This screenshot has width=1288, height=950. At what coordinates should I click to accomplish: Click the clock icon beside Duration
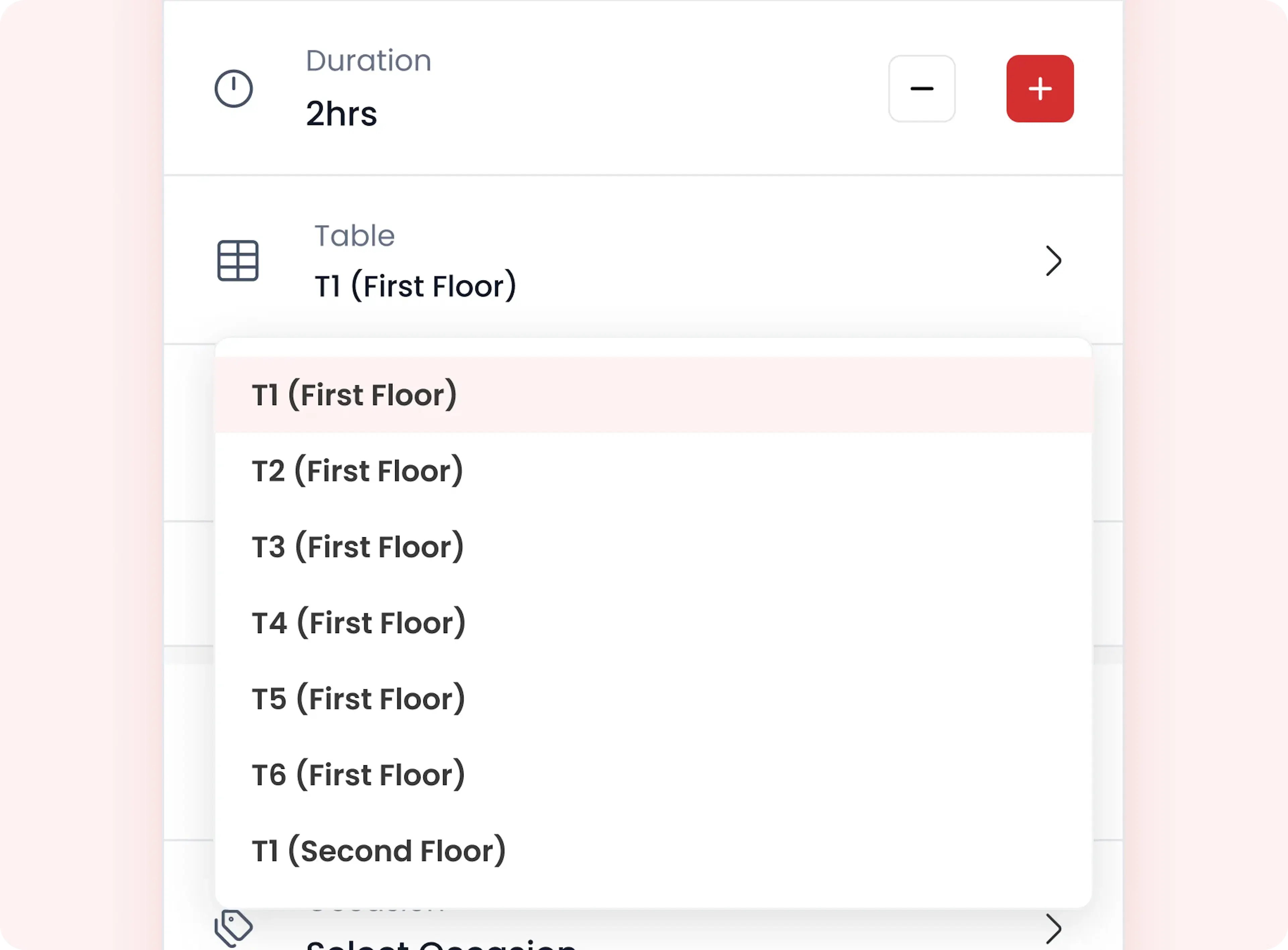233,89
